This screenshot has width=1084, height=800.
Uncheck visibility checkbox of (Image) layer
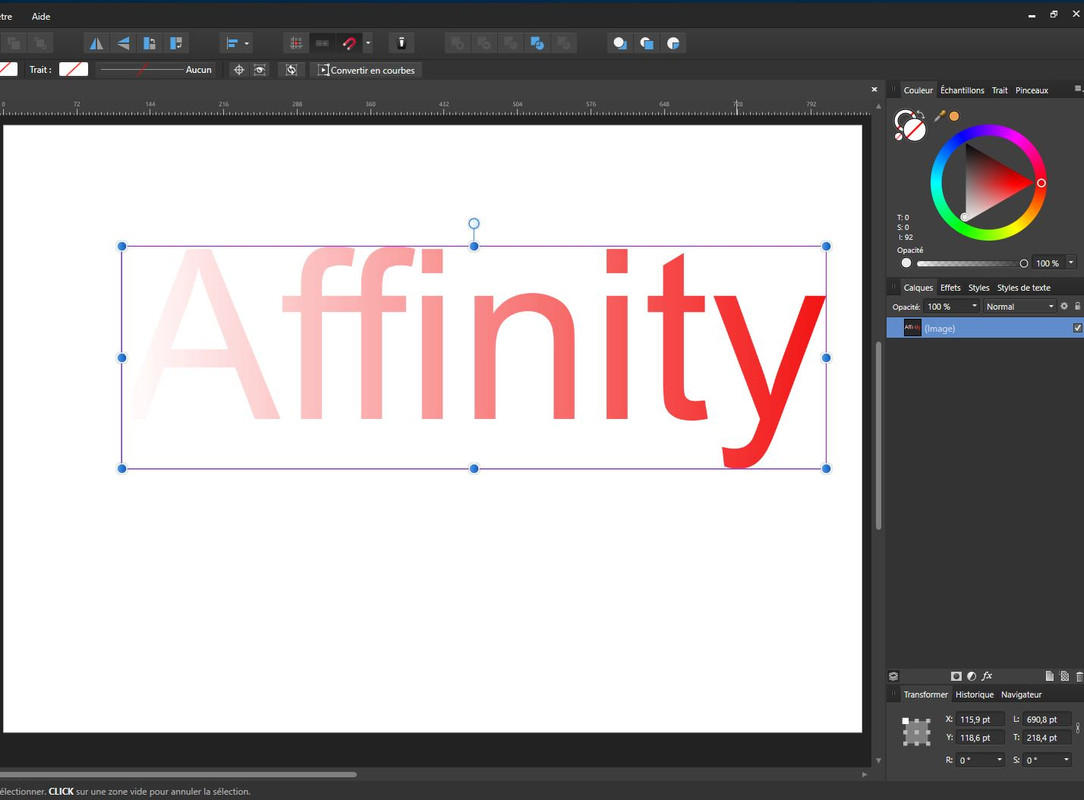point(1077,328)
